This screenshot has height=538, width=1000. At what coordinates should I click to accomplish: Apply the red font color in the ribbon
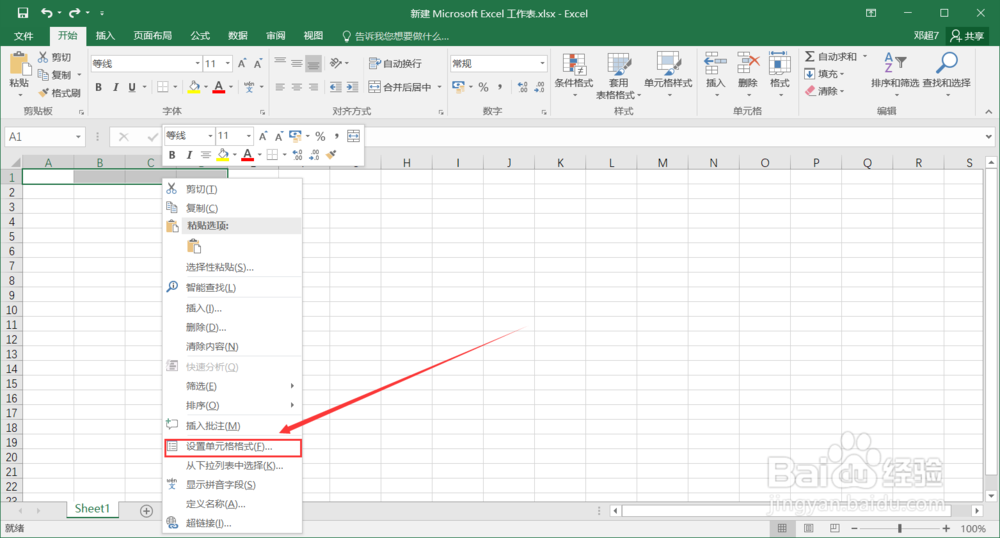click(219, 87)
